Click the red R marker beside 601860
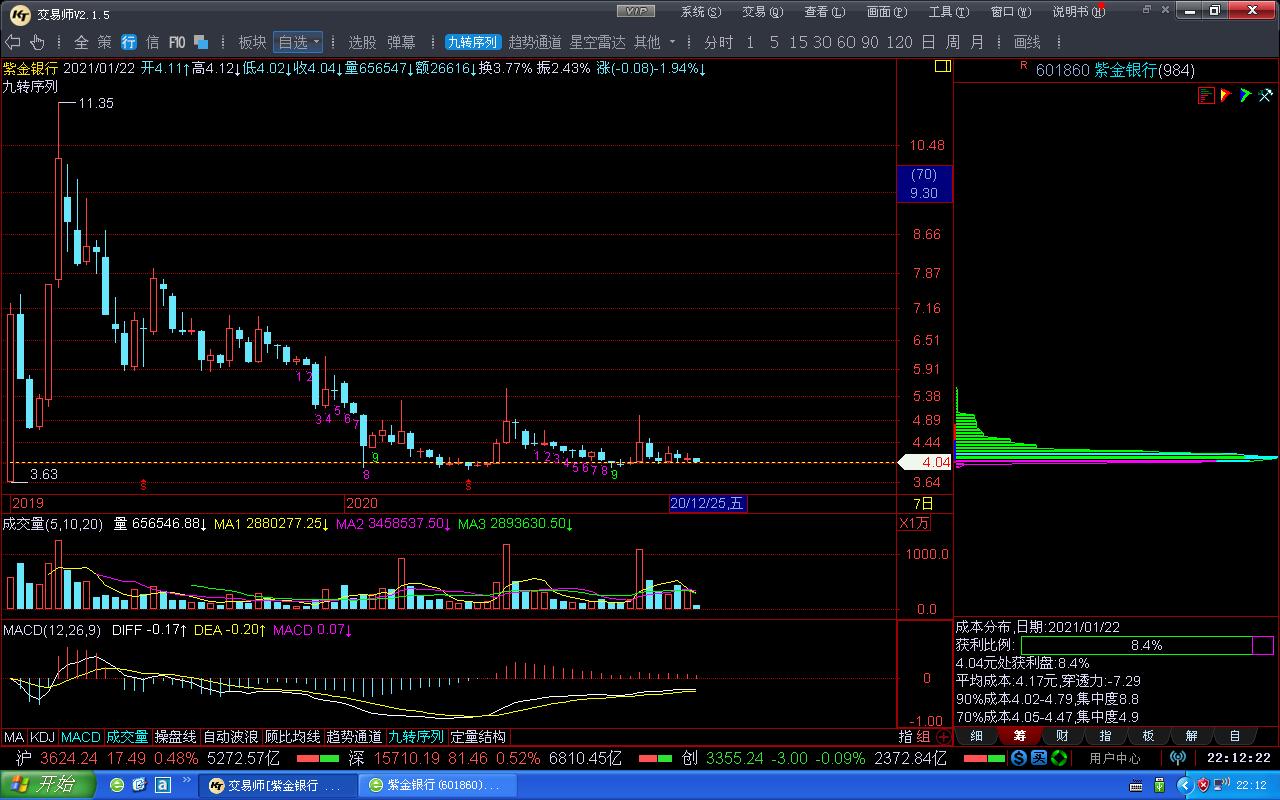Screen dimensions: 1280x800 click(x=1023, y=65)
